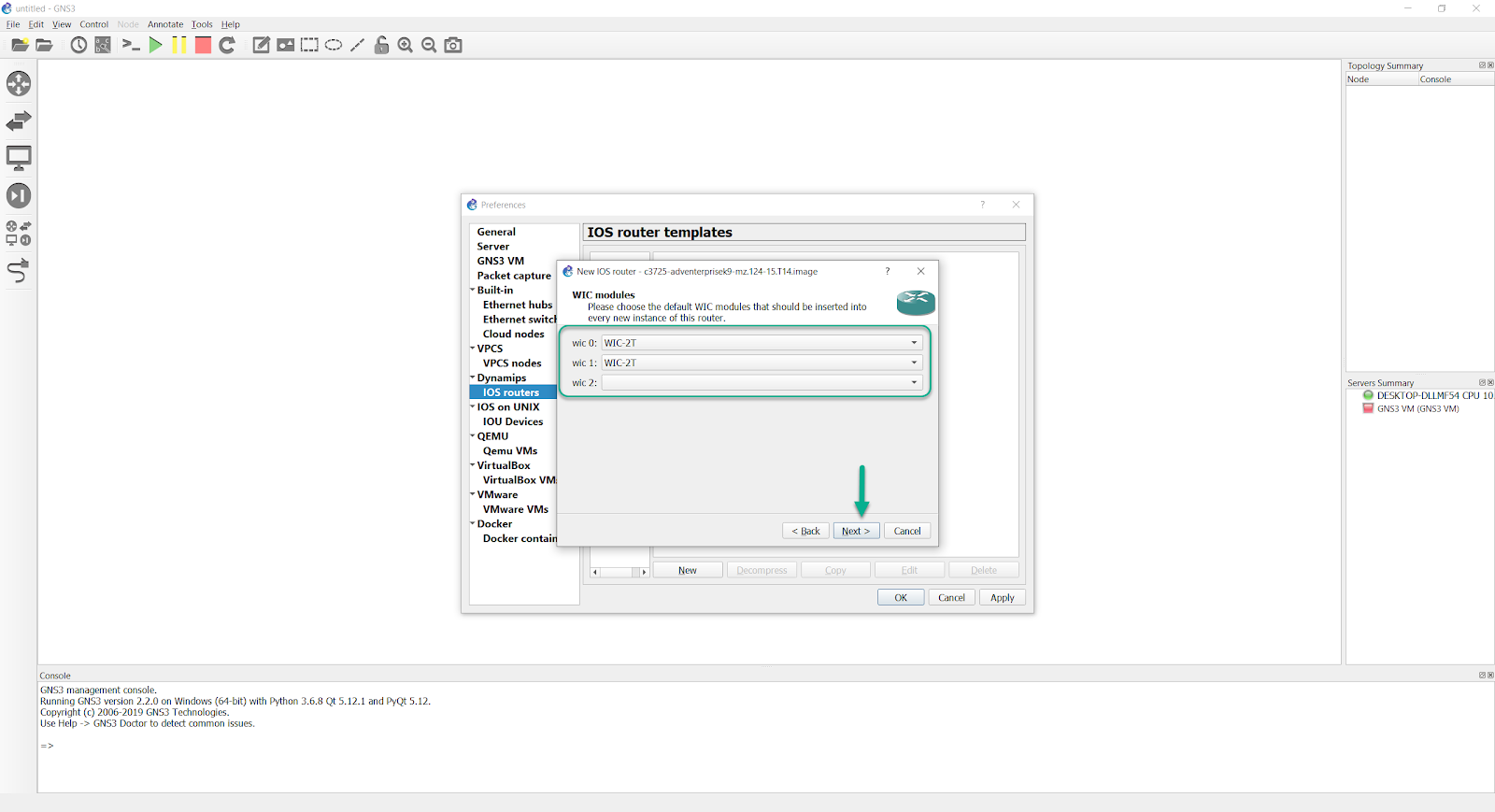
Task: Select General in Preferences list
Action: point(496,232)
